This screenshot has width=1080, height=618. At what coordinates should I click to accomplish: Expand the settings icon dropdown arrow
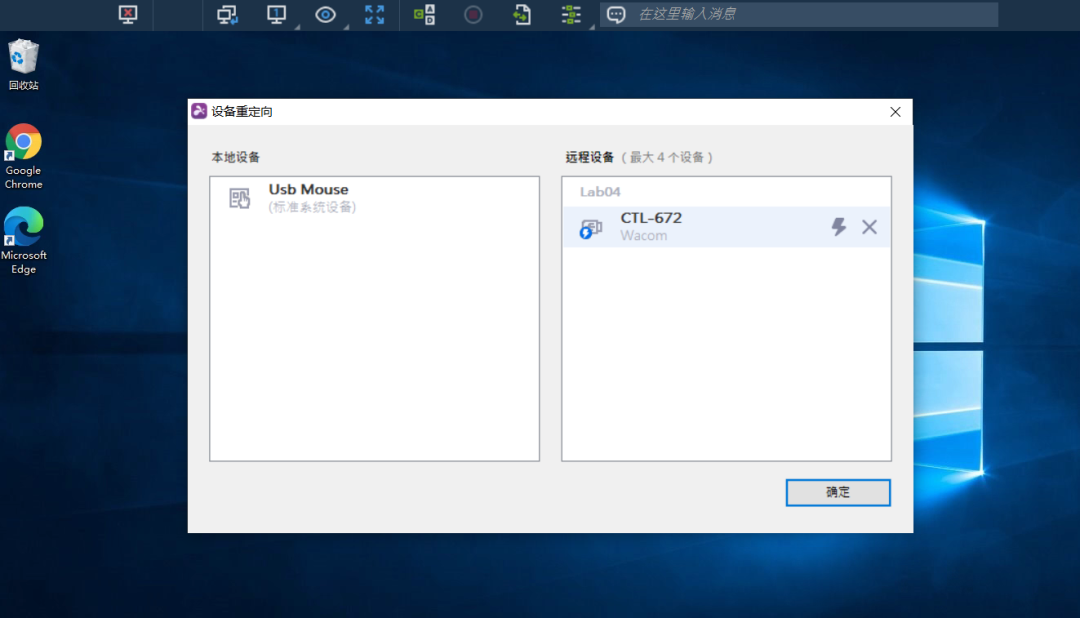pos(592,27)
